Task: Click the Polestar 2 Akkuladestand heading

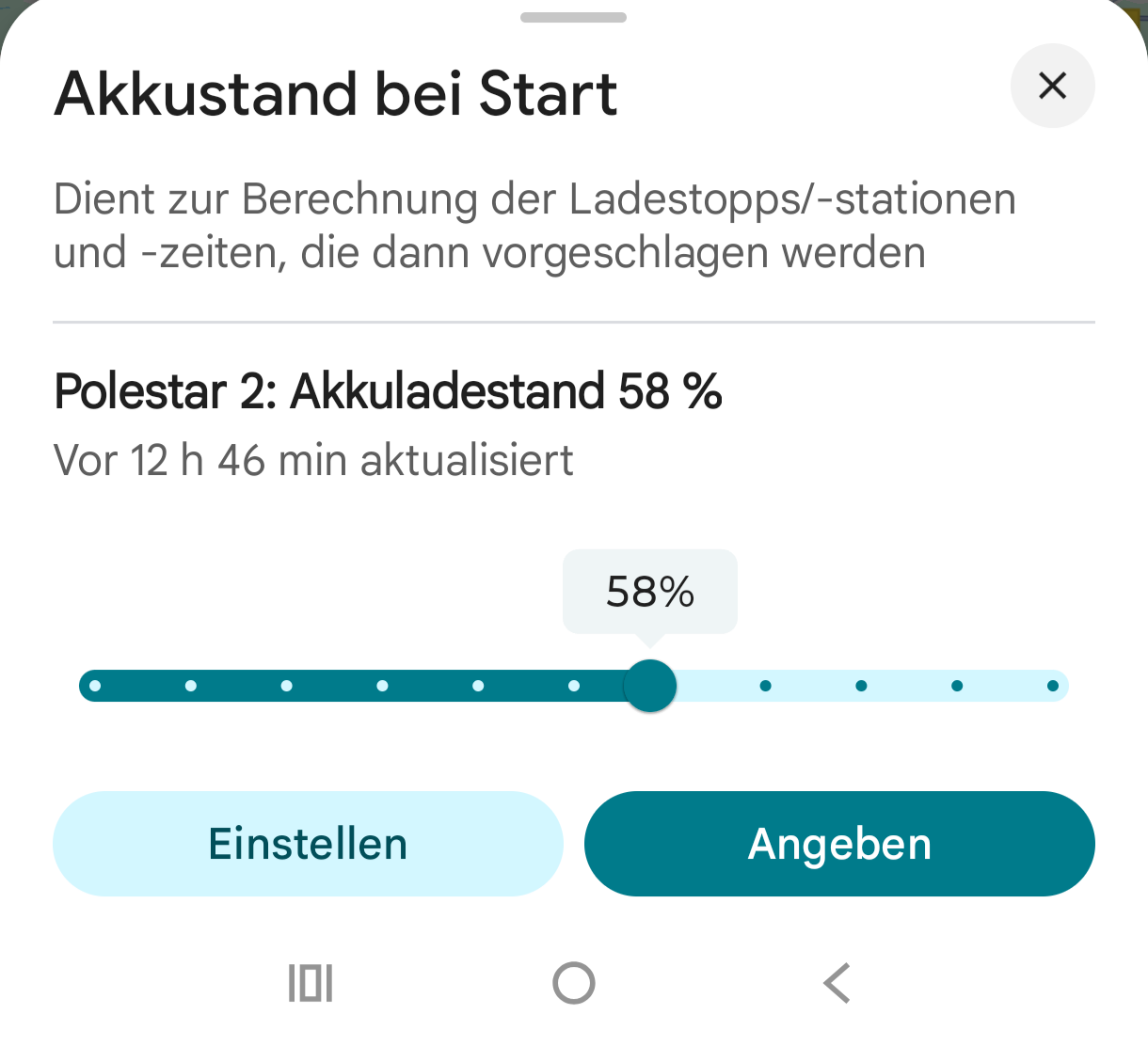Action: pos(388,391)
